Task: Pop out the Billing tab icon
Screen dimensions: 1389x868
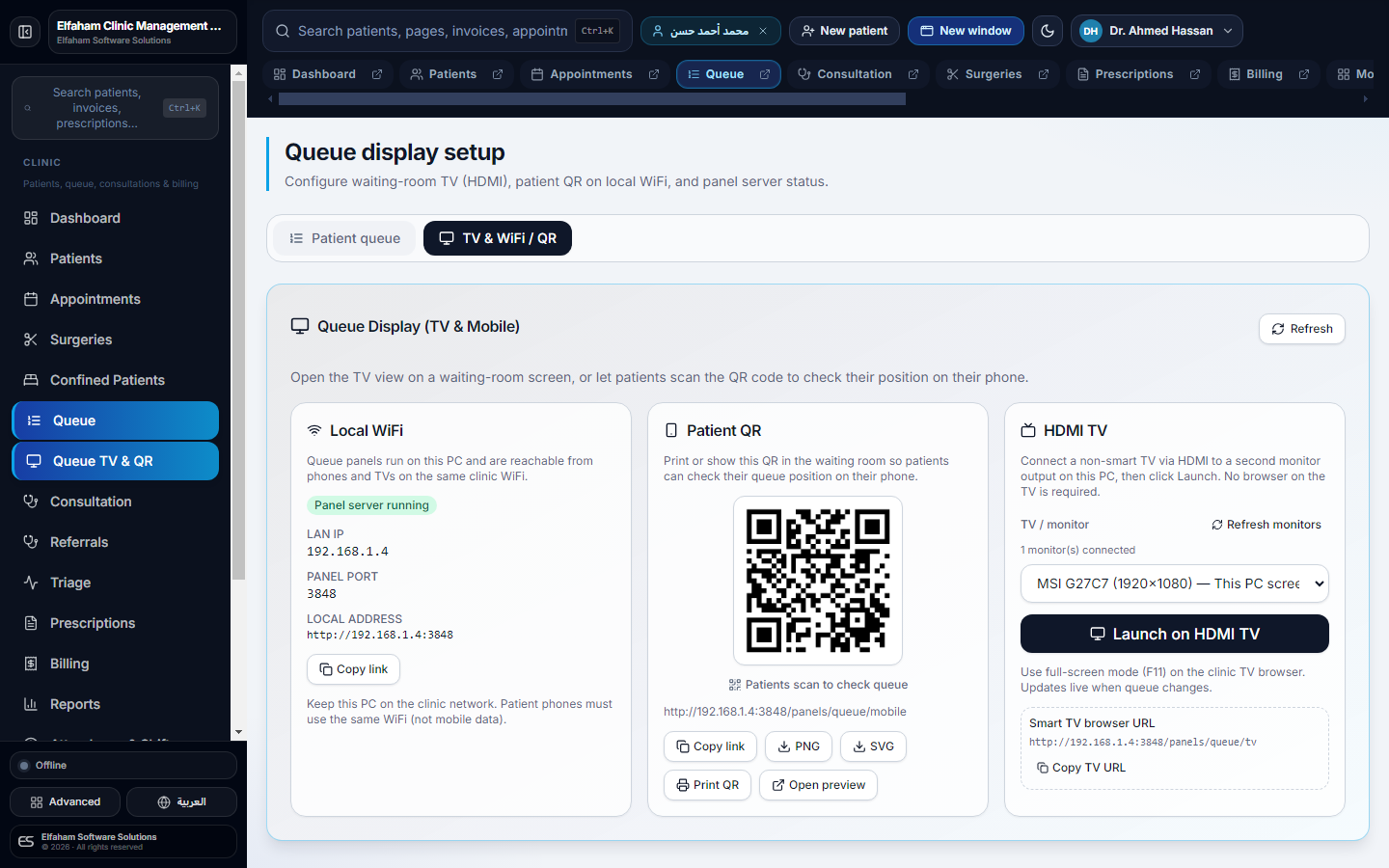Action: coord(1304,74)
